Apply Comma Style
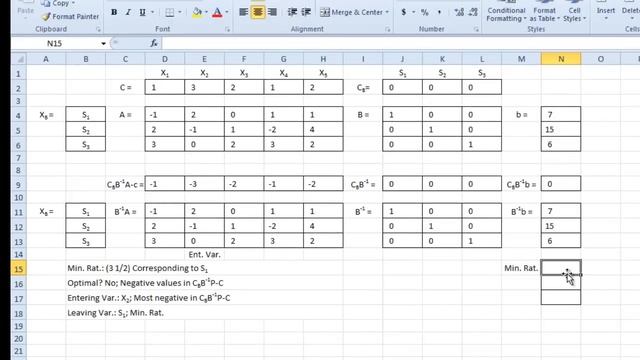The height and width of the screenshot is (360, 640). (x=439, y=12)
